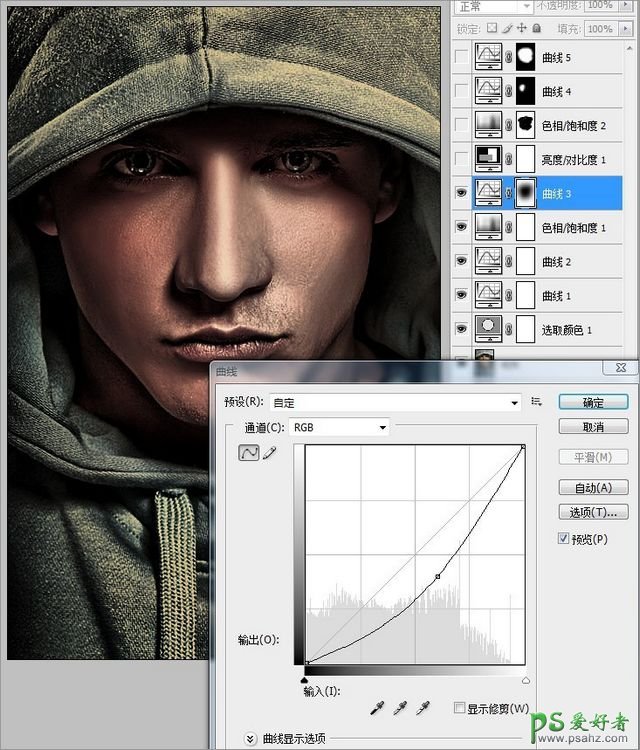Hide the 曲线 3 layer

tap(461, 194)
